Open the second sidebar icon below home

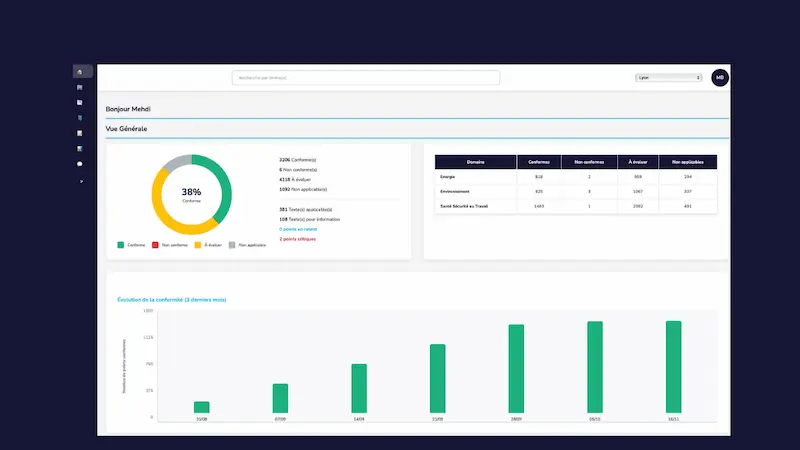79,87
